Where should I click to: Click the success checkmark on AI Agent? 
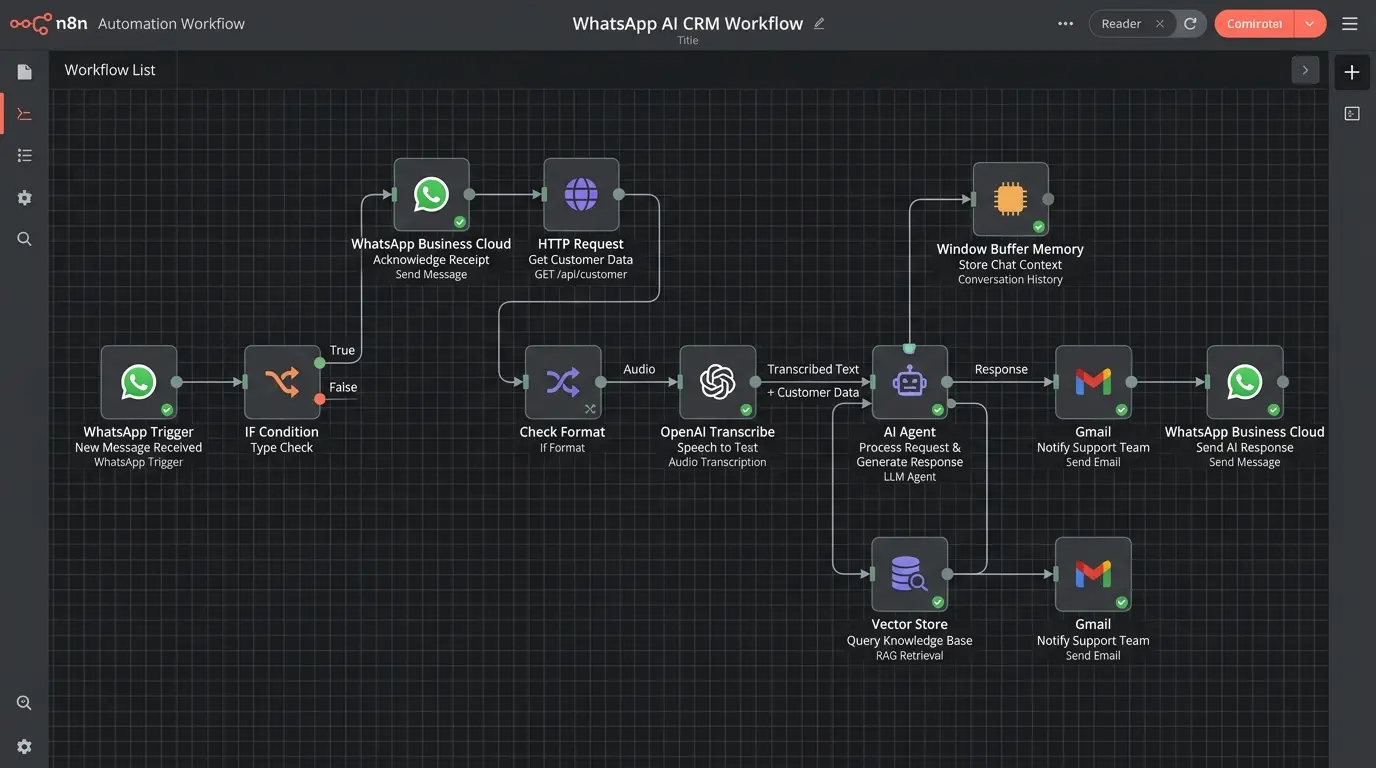click(937, 408)
